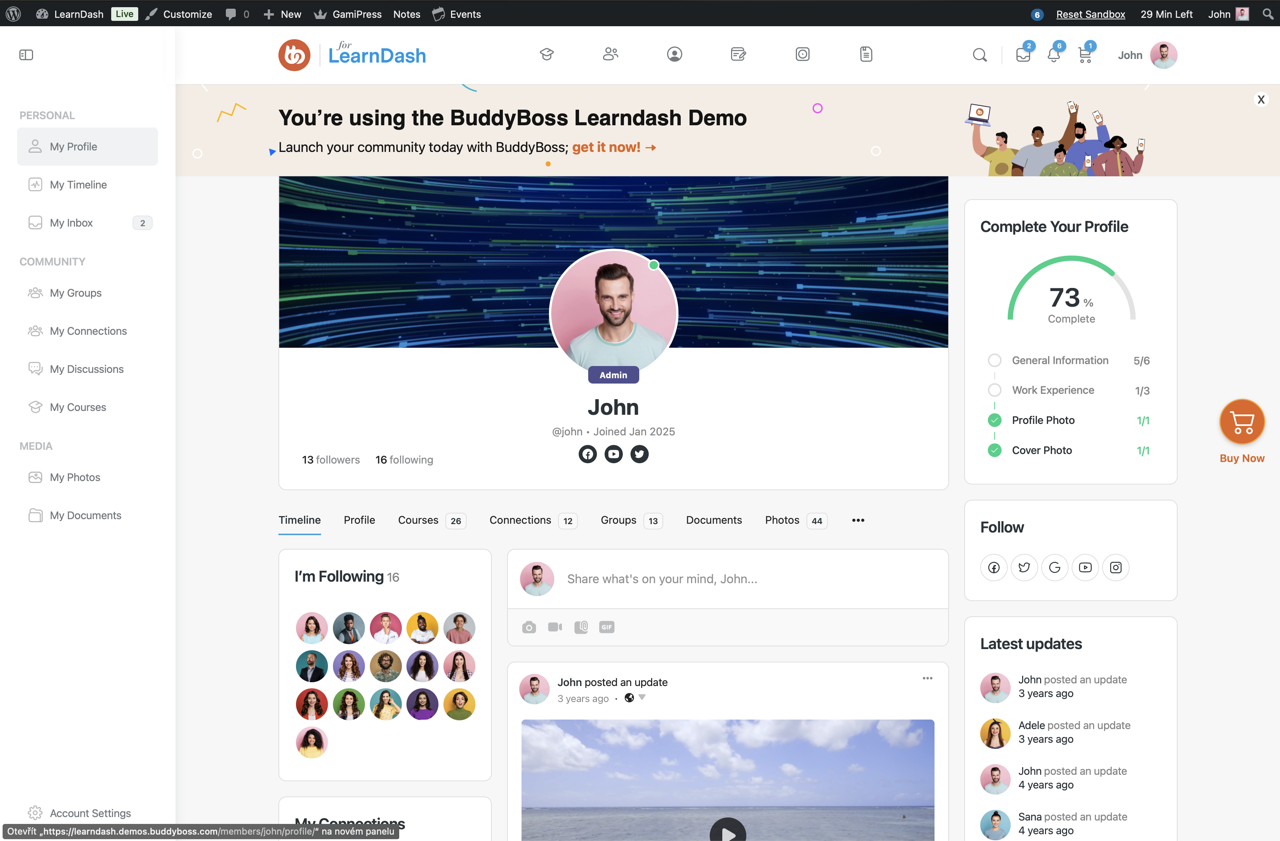The width and height of the screenshot is (1280, 841).
Task: Click the courses graduation cap icon
Action: click(x=547, y=55)
